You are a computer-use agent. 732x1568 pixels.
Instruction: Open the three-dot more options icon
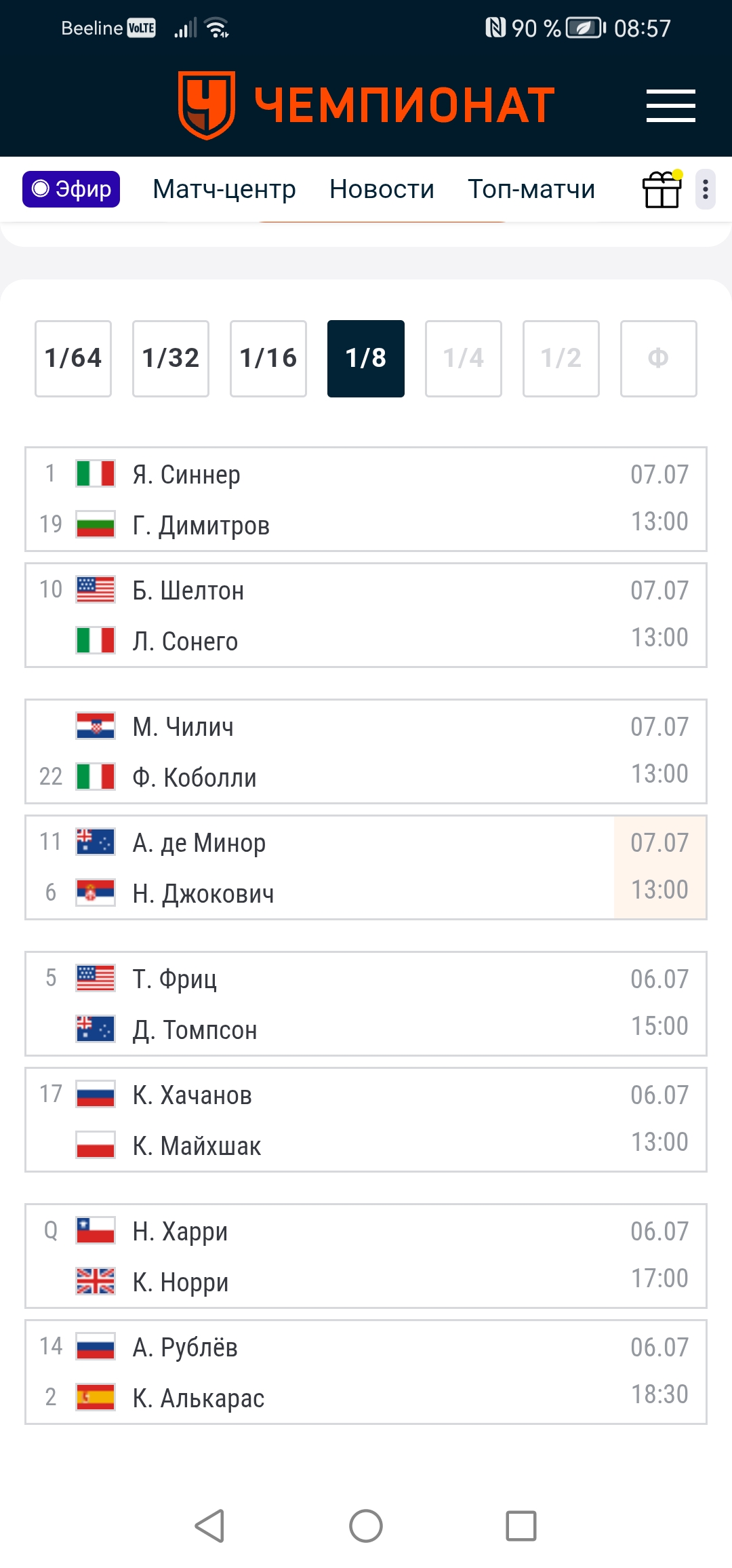tap(706, 189)
